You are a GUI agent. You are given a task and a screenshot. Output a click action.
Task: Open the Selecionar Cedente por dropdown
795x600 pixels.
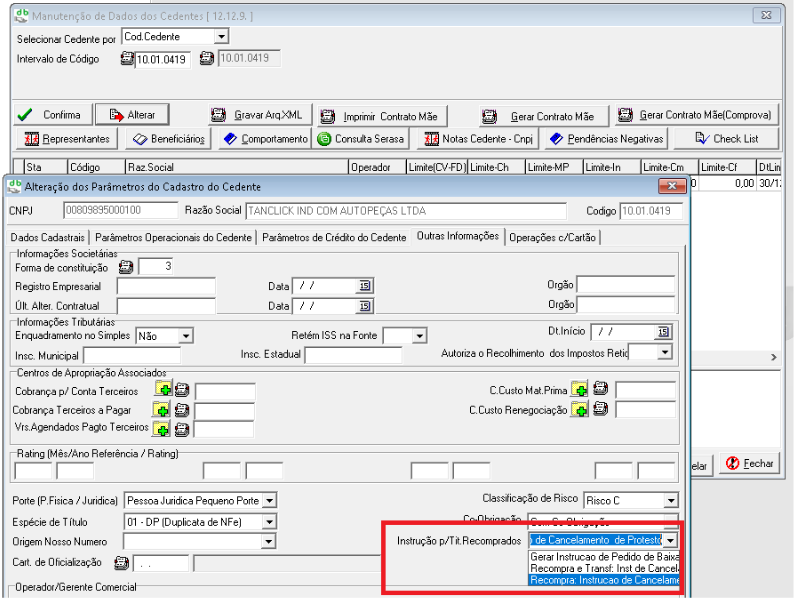click(x=221, y=36)
